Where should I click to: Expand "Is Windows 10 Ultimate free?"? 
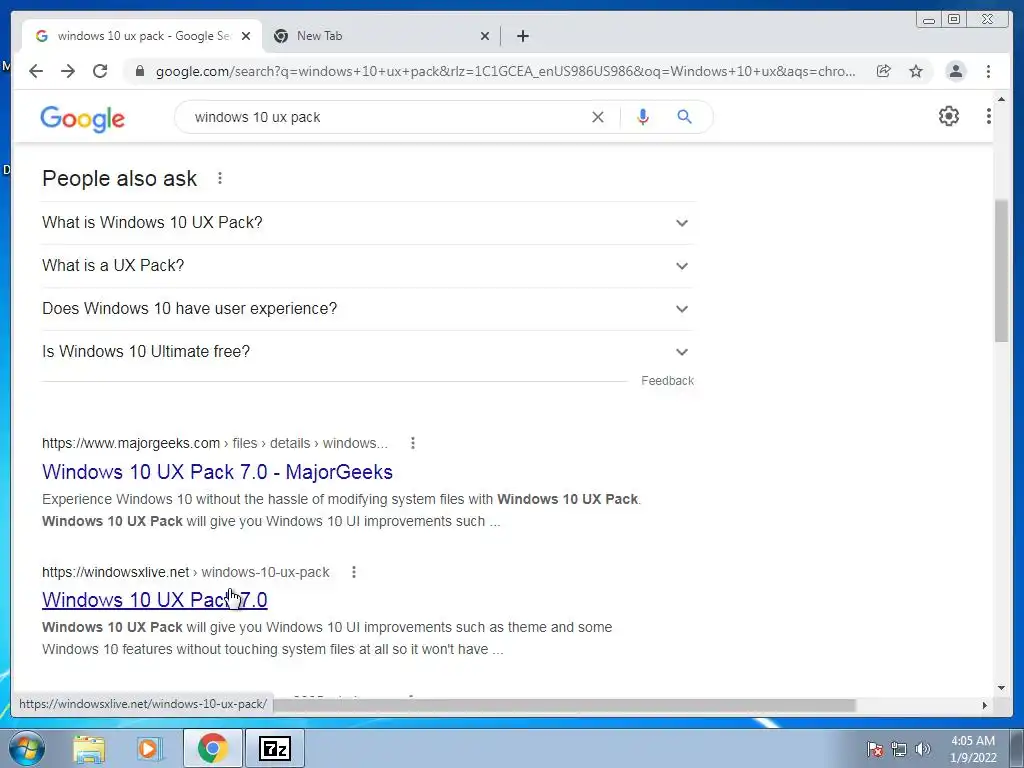[x=367, y=352]
